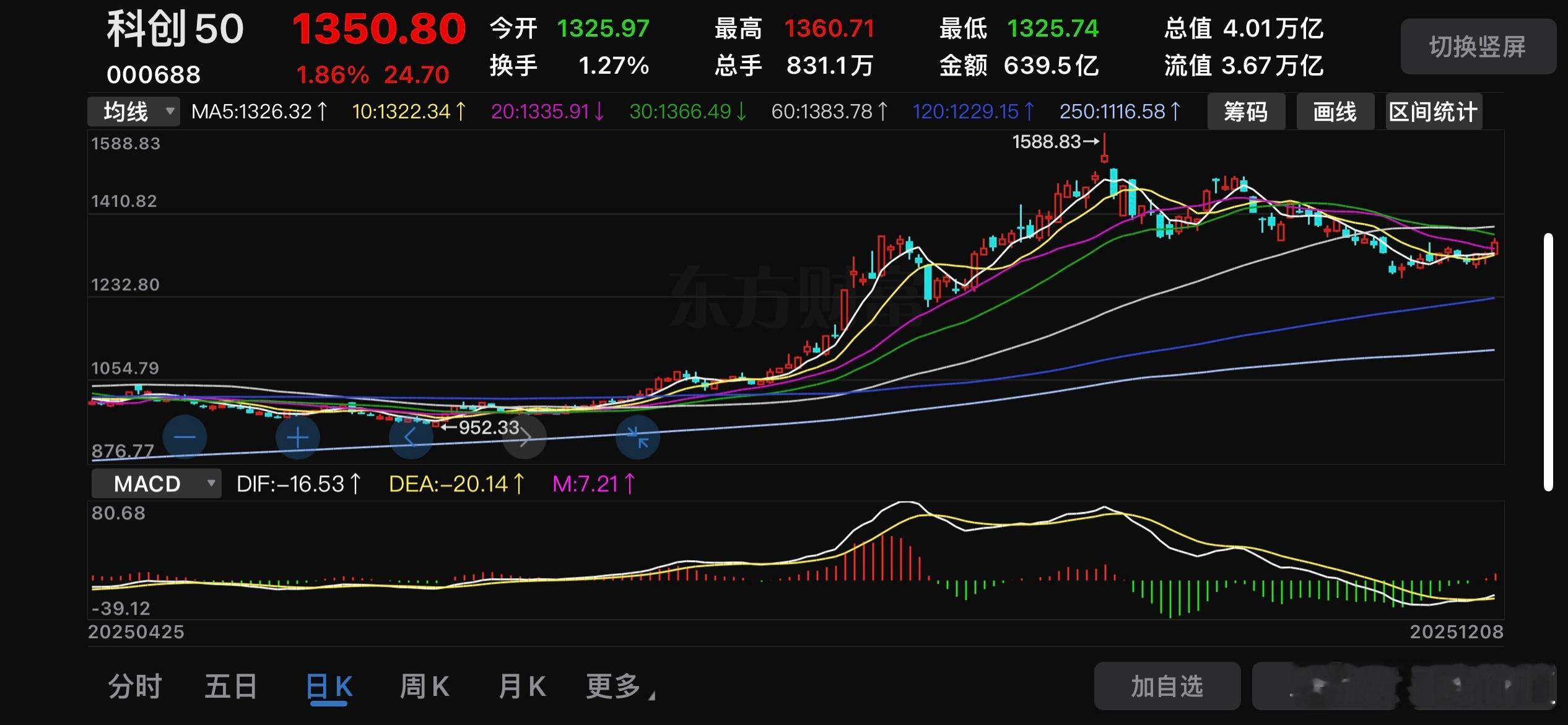The width and height of the screenshot is (1568, 725).
Task: Click the scroll left chevron circle icon
Action: (411, 437)
